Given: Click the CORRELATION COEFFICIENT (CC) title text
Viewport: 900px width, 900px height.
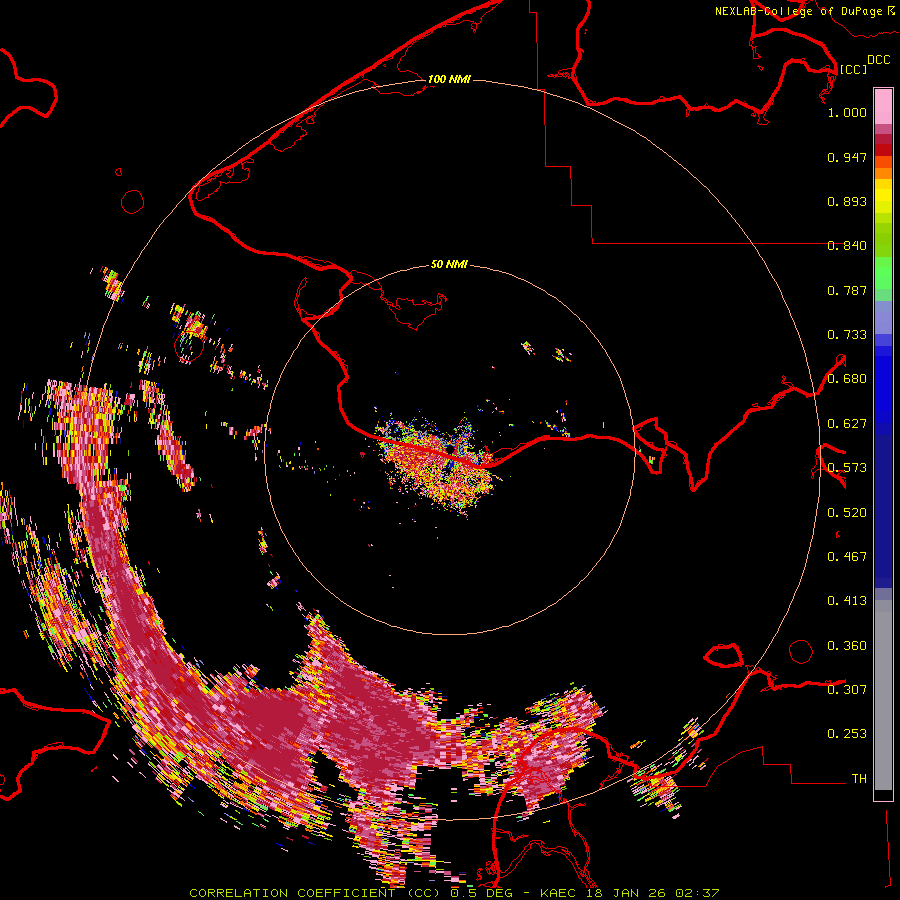Looking at the screenshot, I should point(315,893).
